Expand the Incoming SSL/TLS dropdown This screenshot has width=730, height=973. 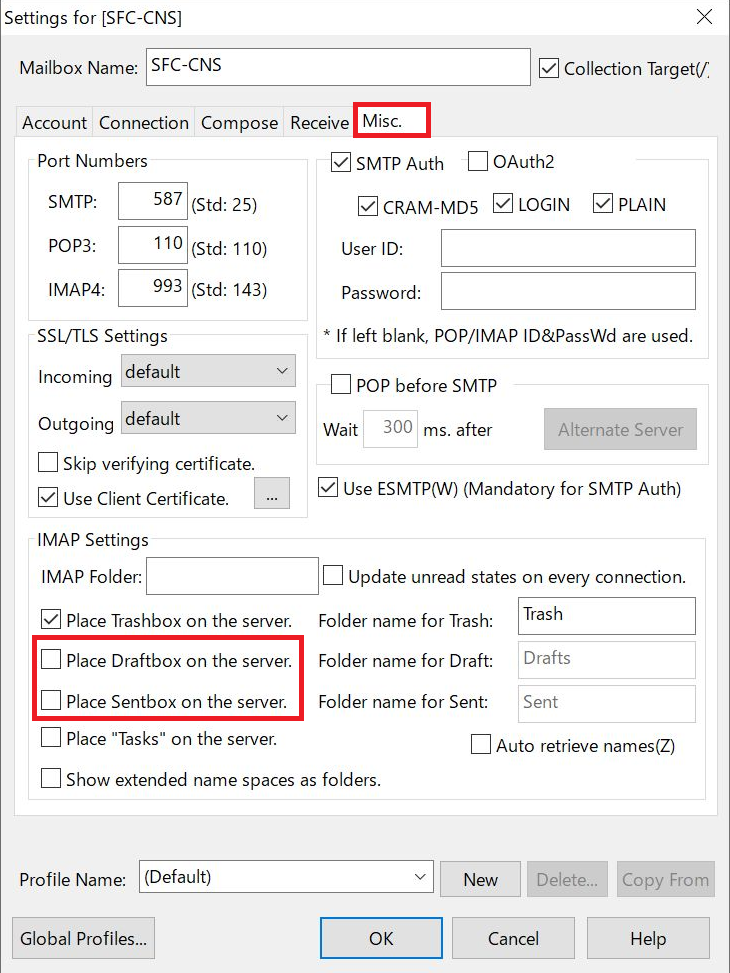pos(208,372)
